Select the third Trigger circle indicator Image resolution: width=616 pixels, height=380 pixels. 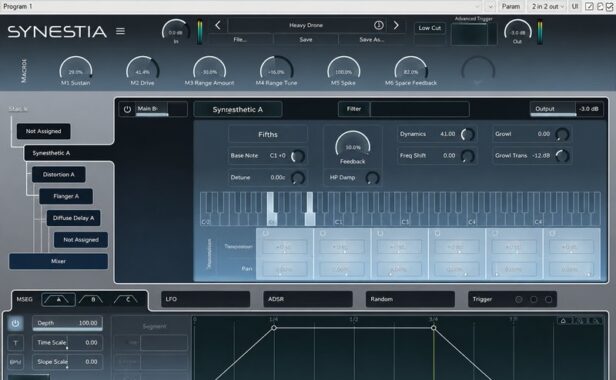click(x=548, y=299)
